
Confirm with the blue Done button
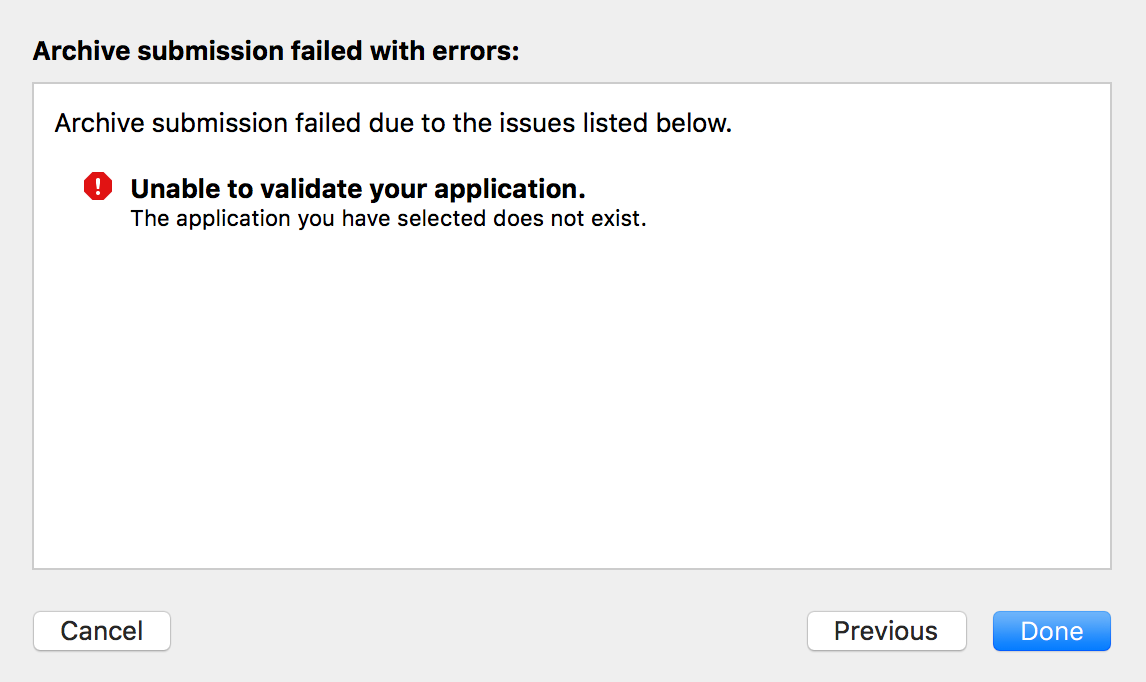pyautogui.click(x=1051, y=631)
